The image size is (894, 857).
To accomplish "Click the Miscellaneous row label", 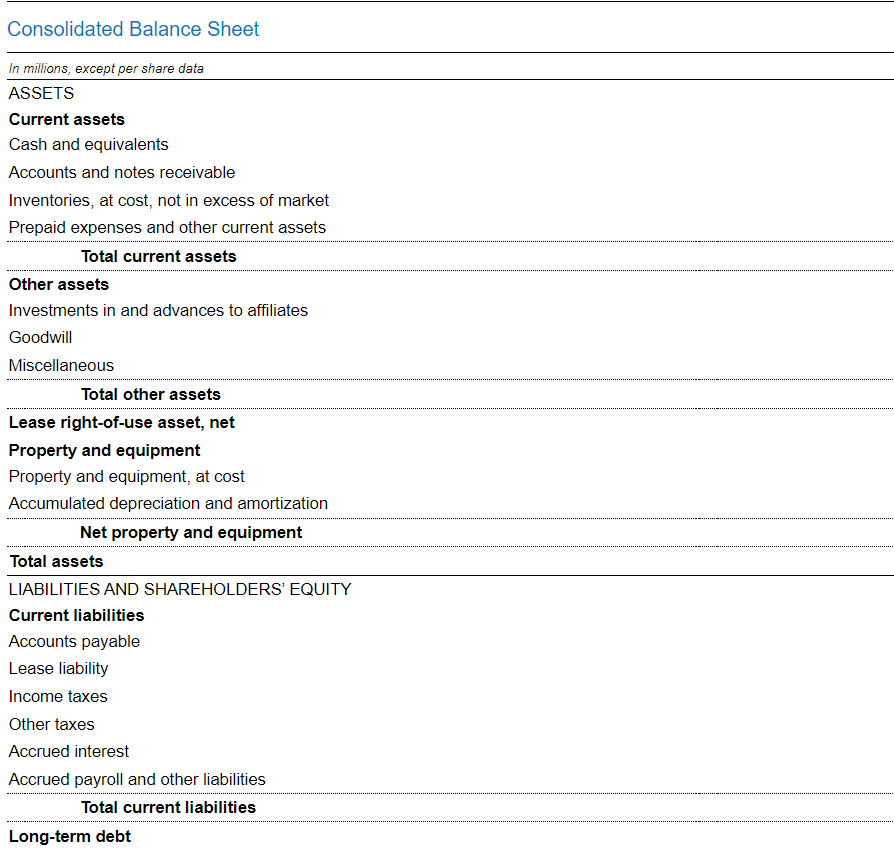I will coord(61,366).
